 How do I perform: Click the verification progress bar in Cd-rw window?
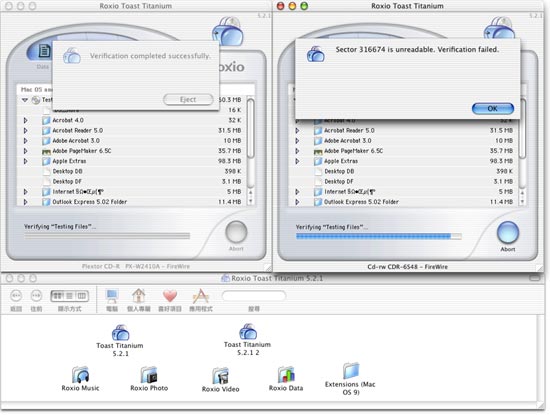379,236
